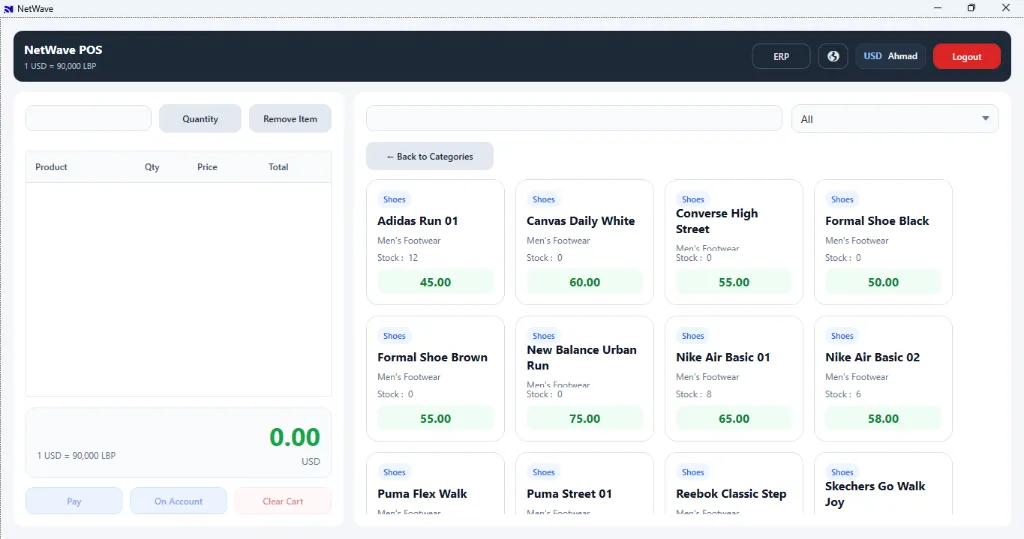The height and width of the screenshot is (539, 1024).
Task: Click the 60.00 price on Canvas Daily White
Action: (584, 282)
